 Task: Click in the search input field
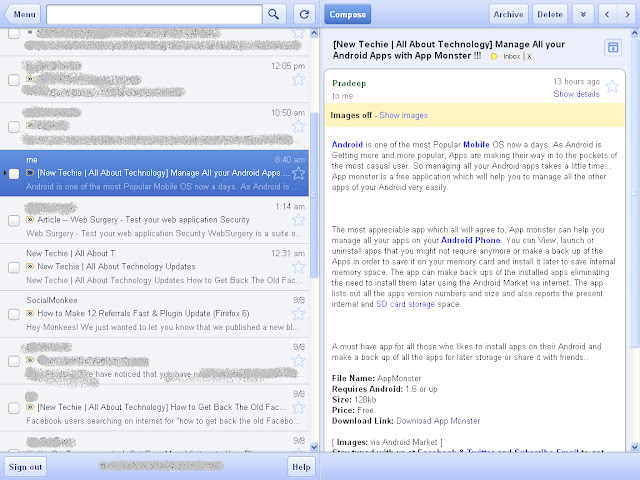coord(154,15)
